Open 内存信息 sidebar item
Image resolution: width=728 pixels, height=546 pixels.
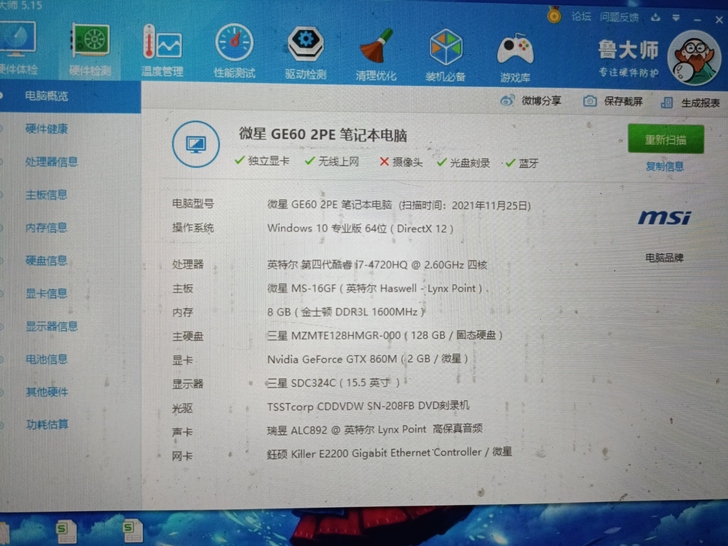click(46, 228)
